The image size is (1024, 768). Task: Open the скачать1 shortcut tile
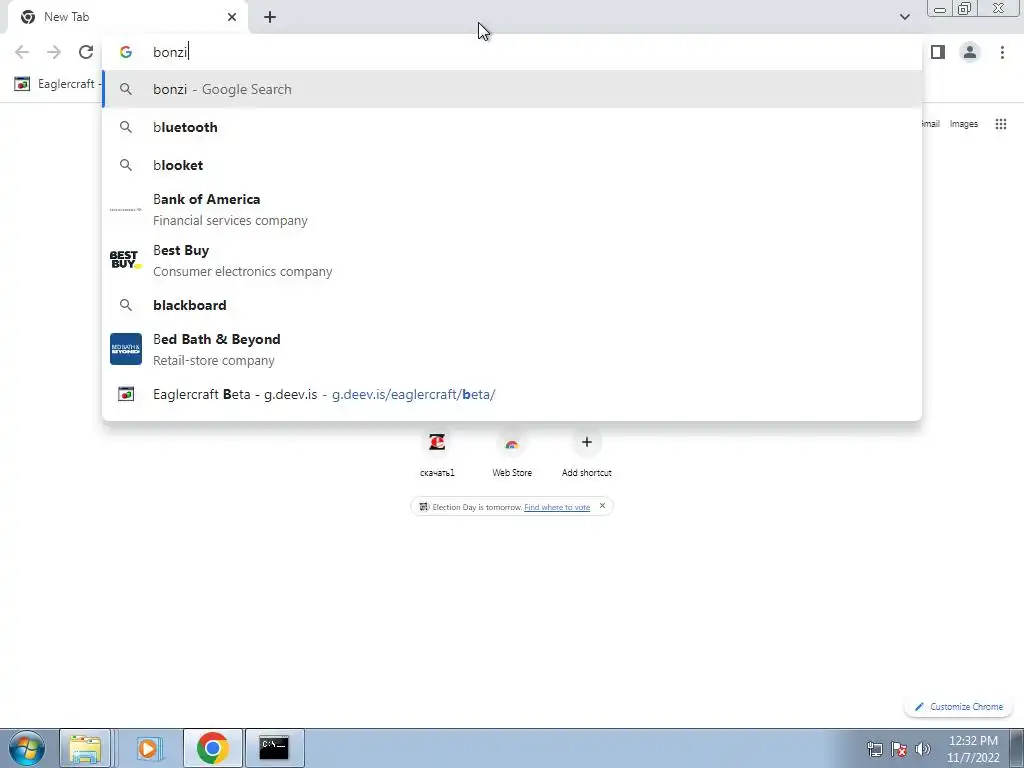click(437, 453)
